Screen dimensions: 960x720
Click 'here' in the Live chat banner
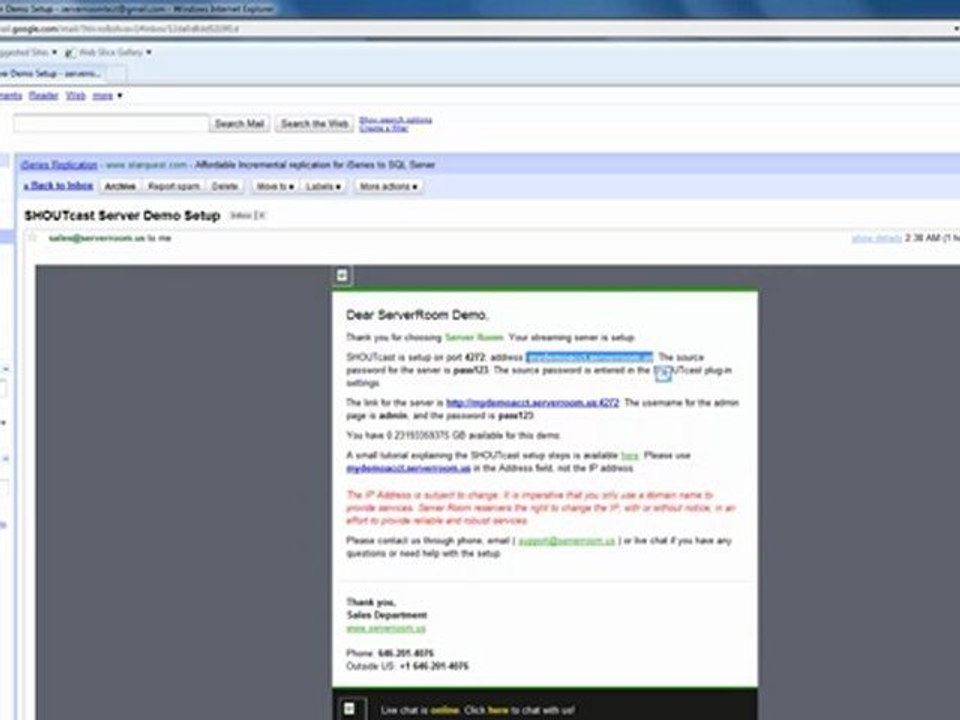[x=498, y=710]
